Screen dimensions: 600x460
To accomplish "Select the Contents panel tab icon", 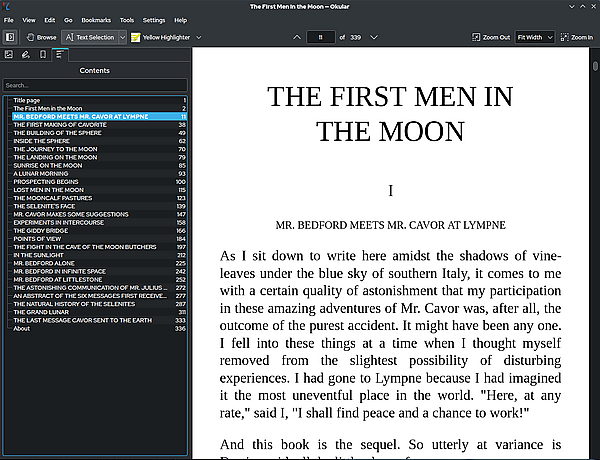I will [59, 54].
